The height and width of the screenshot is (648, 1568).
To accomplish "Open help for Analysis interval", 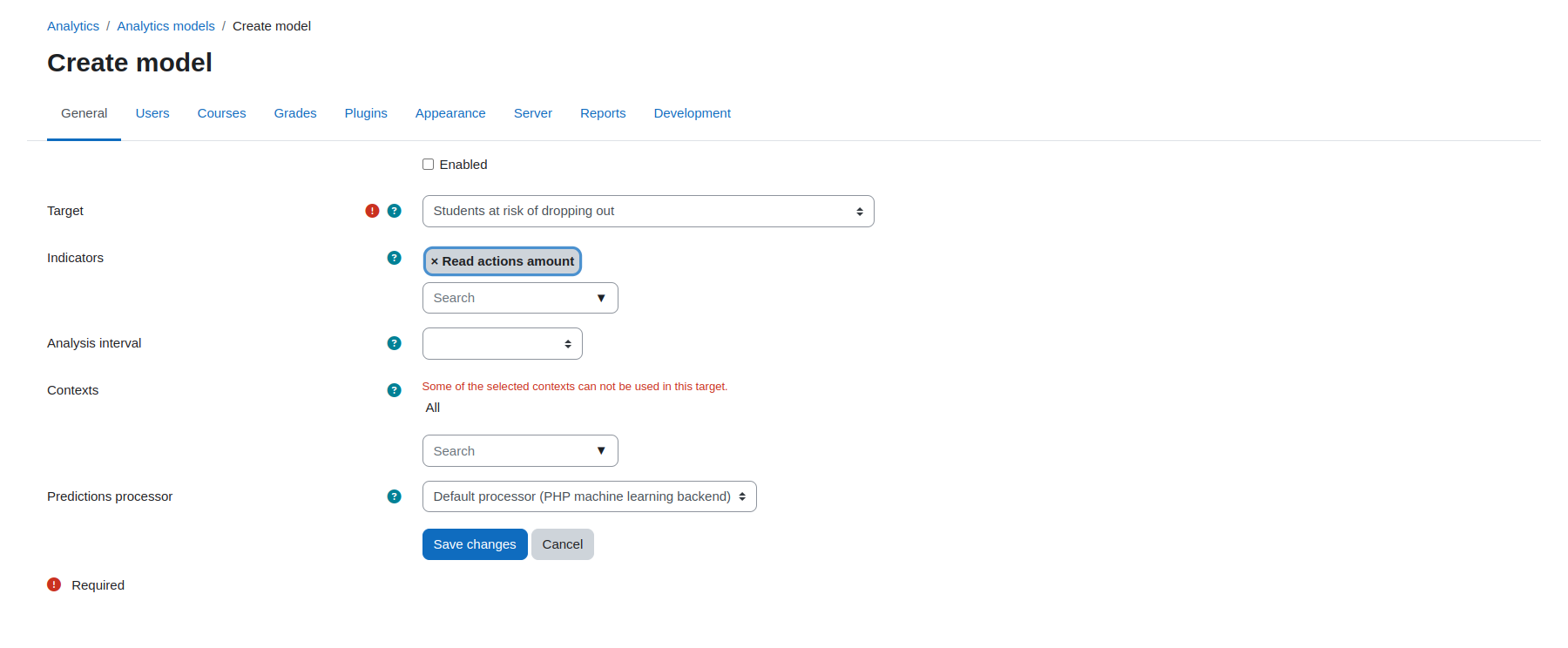I will (394, 343).
